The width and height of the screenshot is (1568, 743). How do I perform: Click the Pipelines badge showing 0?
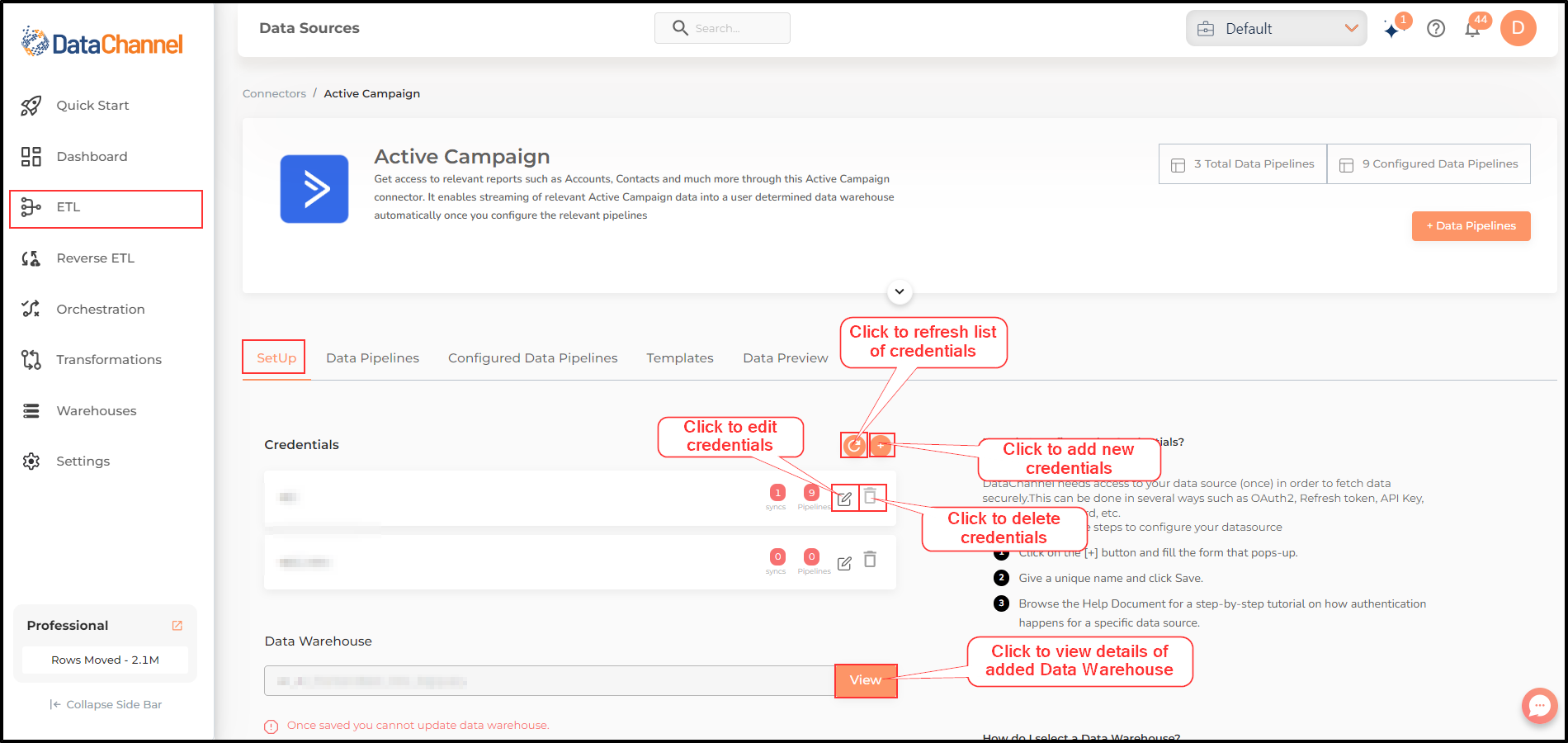pos(812,557)
